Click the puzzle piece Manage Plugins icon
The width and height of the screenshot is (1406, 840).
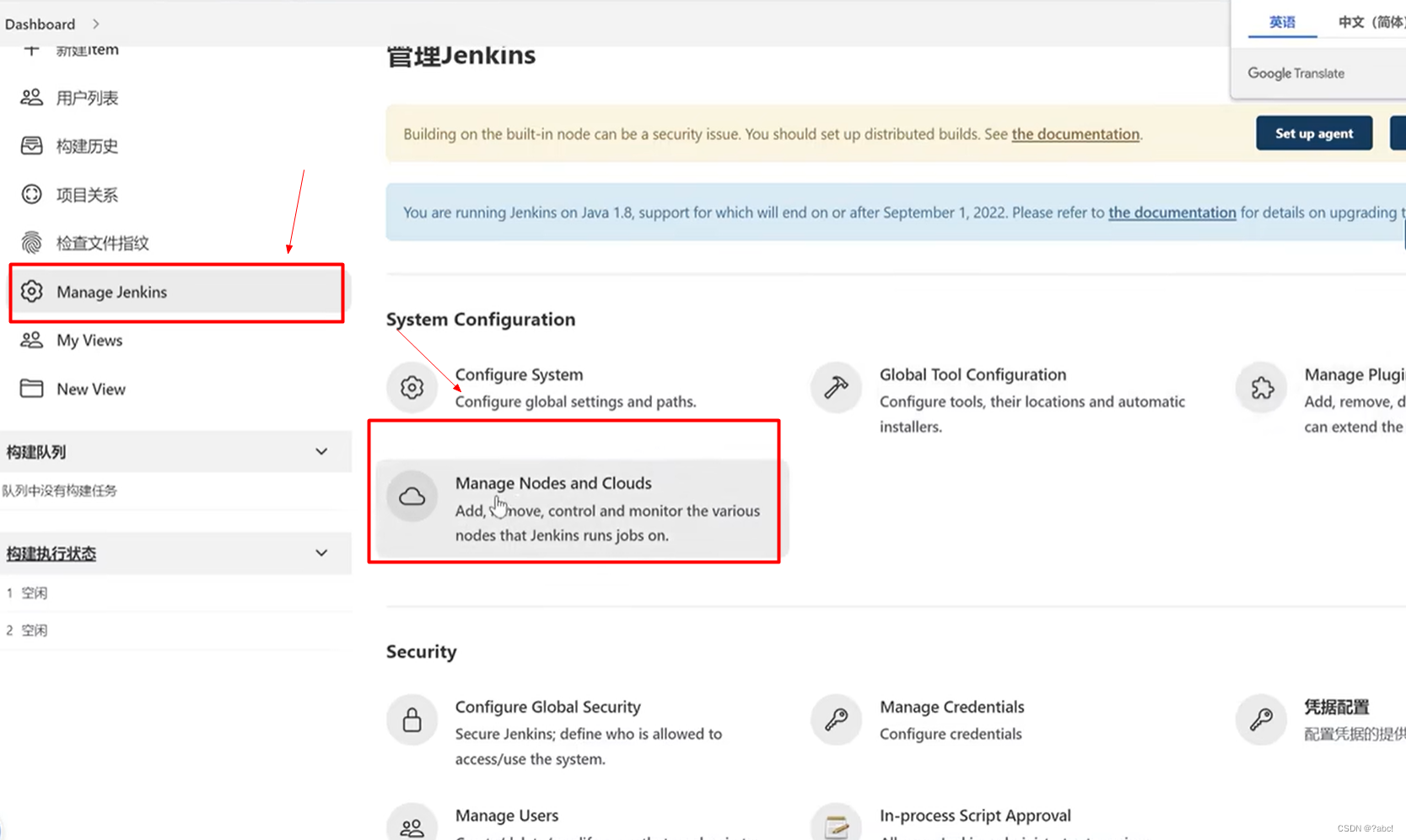pos(1262,387)
